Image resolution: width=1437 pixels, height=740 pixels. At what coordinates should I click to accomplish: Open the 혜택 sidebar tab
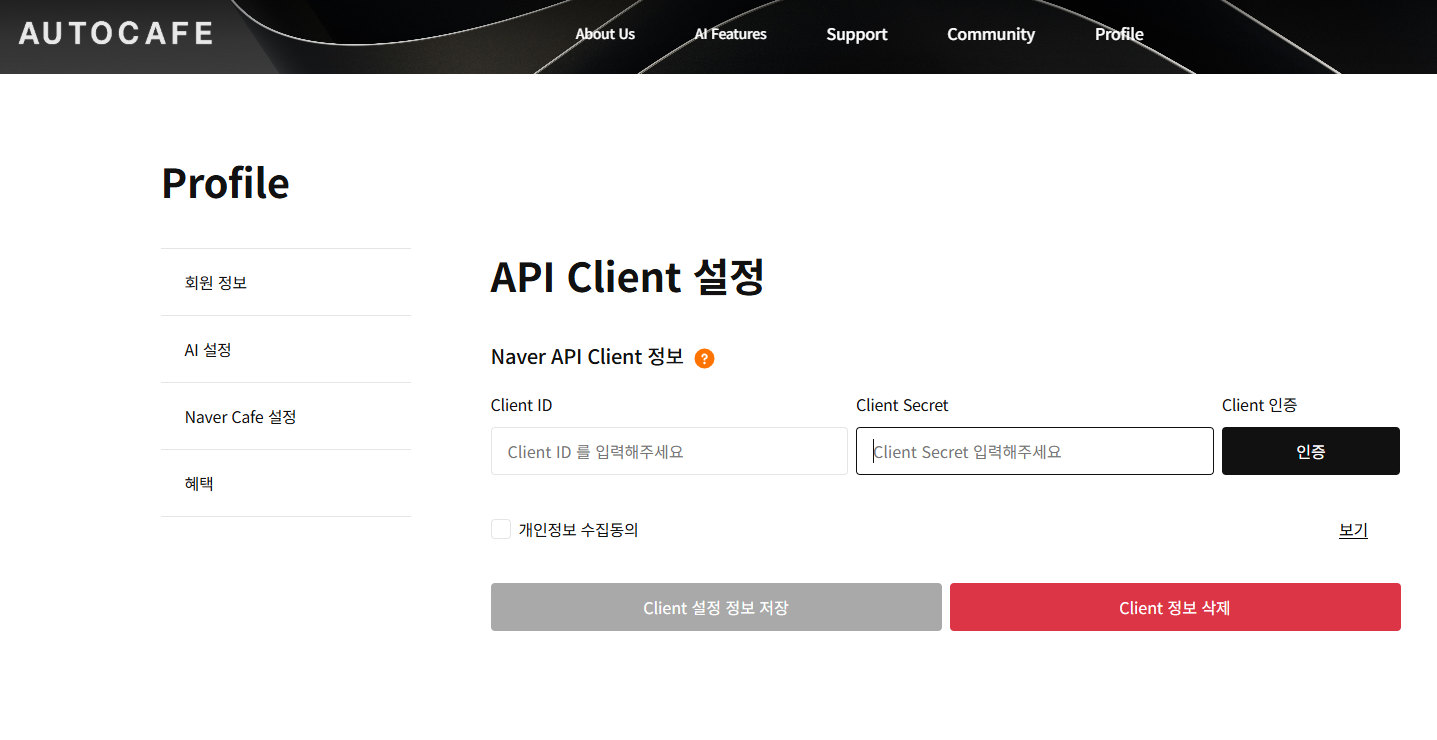tap(199, 484)
